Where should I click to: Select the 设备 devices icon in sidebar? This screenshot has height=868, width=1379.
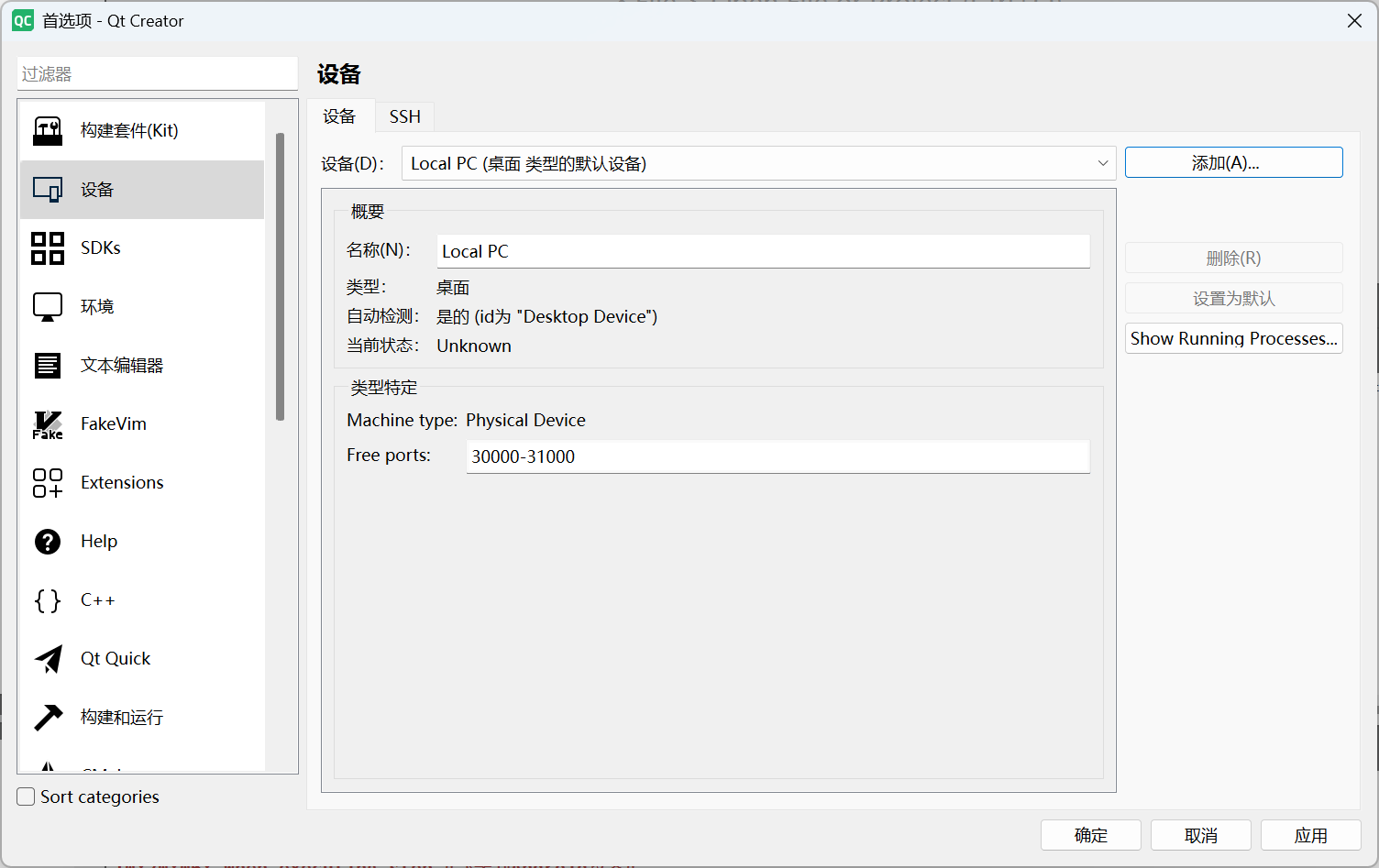pos(48,190)
